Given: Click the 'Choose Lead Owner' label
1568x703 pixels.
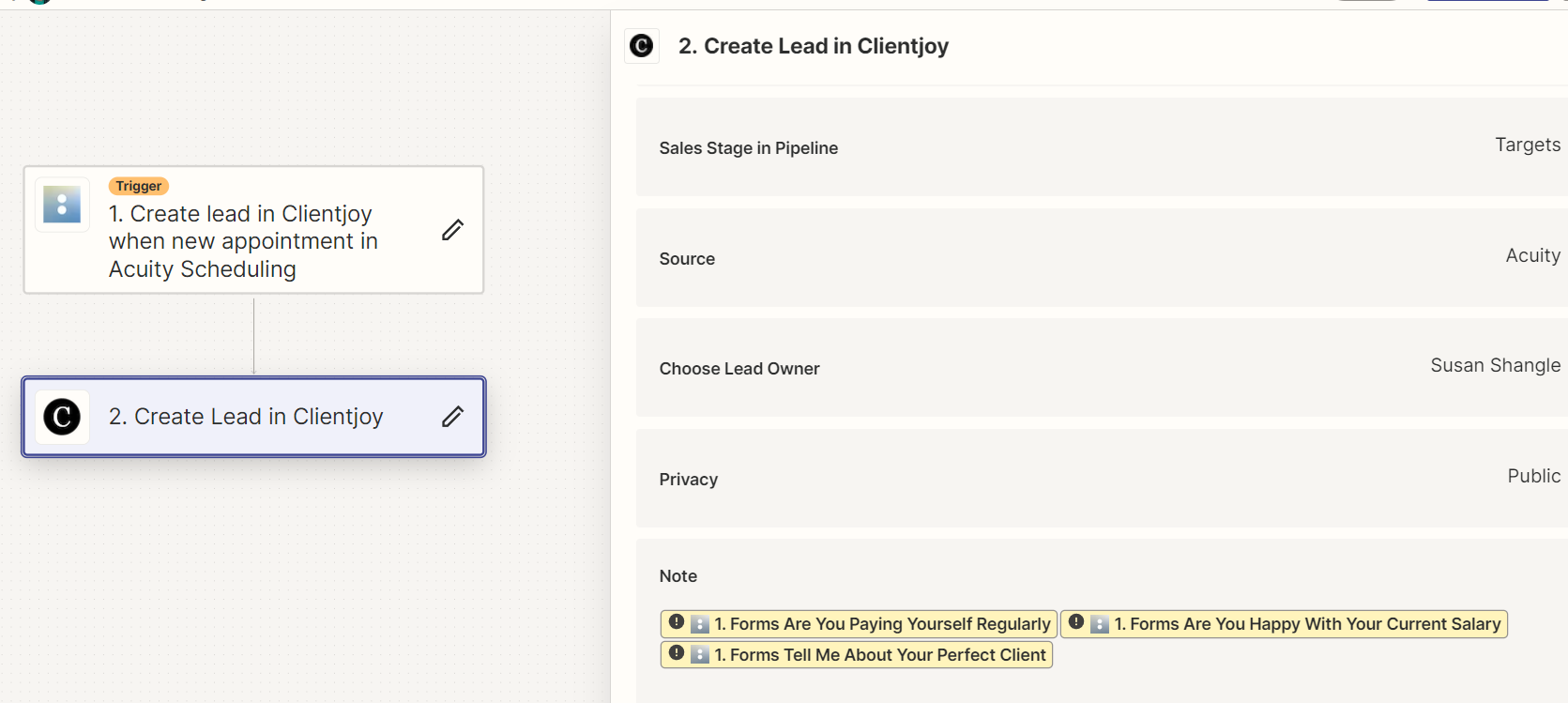Looking at the screenshot, I should pyautogui.click(x=739, y=369).
